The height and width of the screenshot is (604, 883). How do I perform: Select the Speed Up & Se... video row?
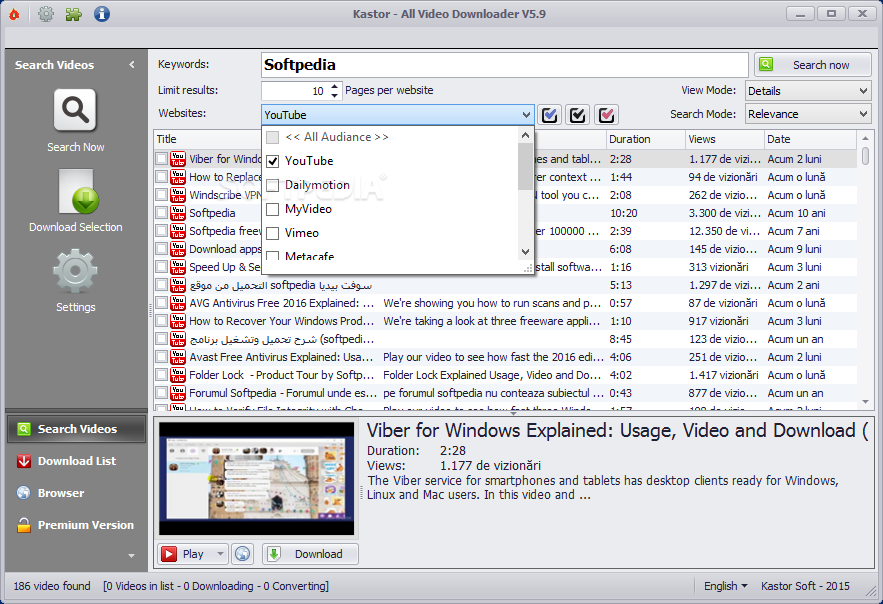click(506, 267)
